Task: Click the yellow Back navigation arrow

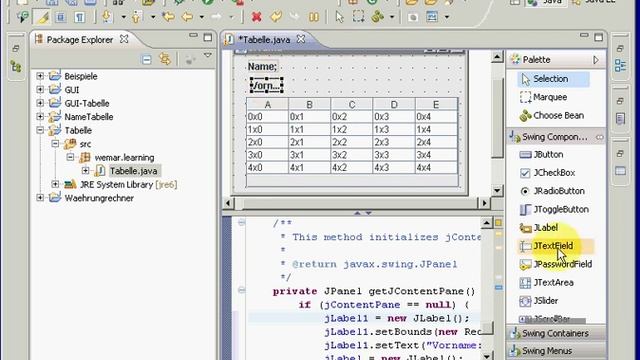Action: click(x=187, y=17)
